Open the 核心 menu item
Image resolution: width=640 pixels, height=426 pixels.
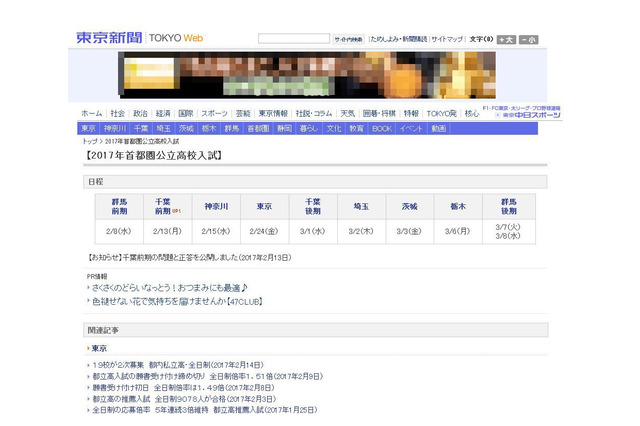click(x=472, y=113)
